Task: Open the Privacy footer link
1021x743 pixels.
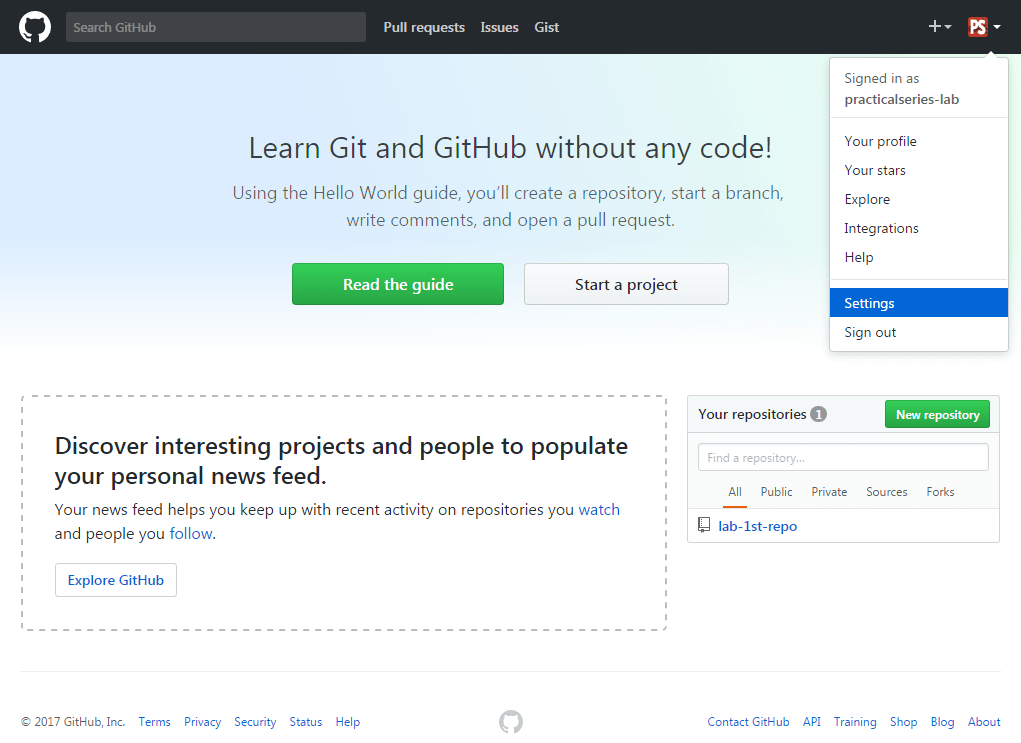Action: tap(203, 722)
